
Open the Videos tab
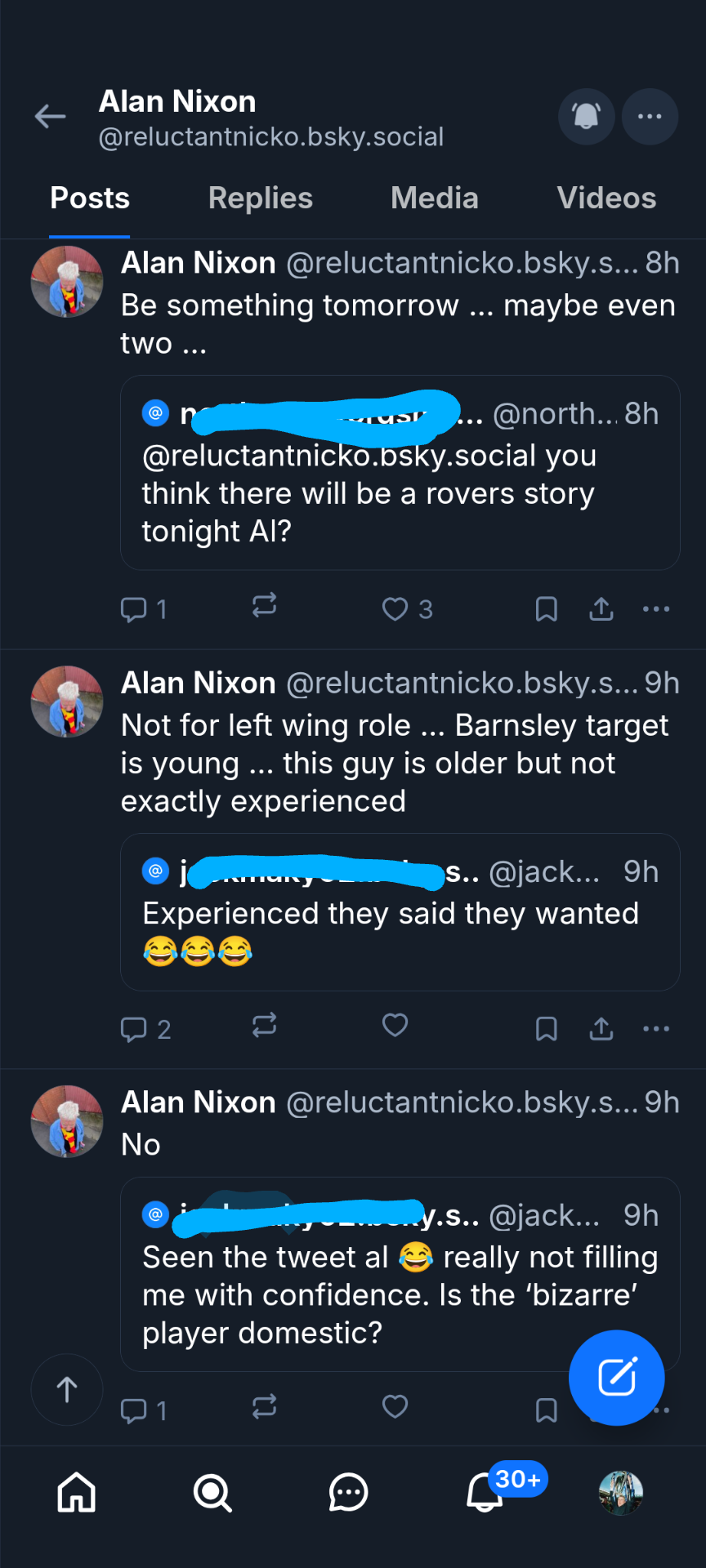click(x=606, y=198)
